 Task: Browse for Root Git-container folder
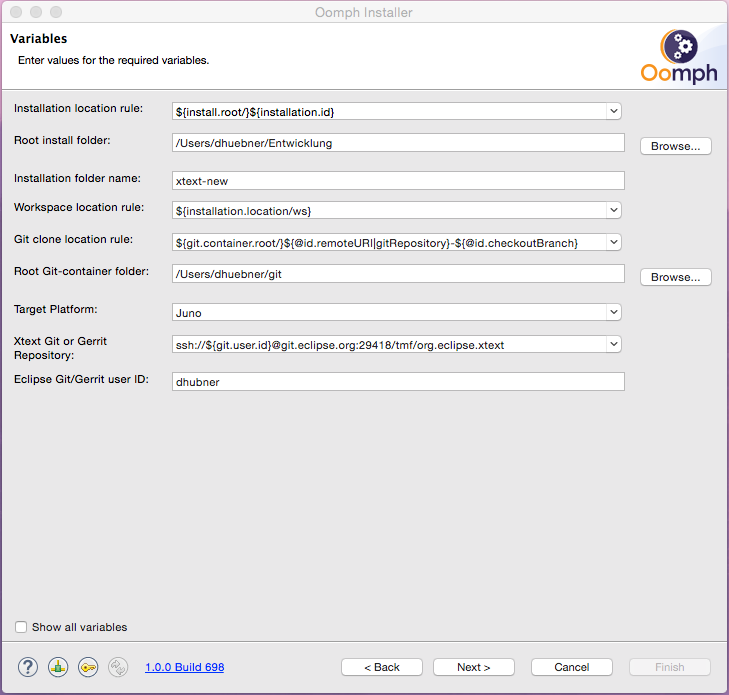pyautogui.click(x=676, y=277)
